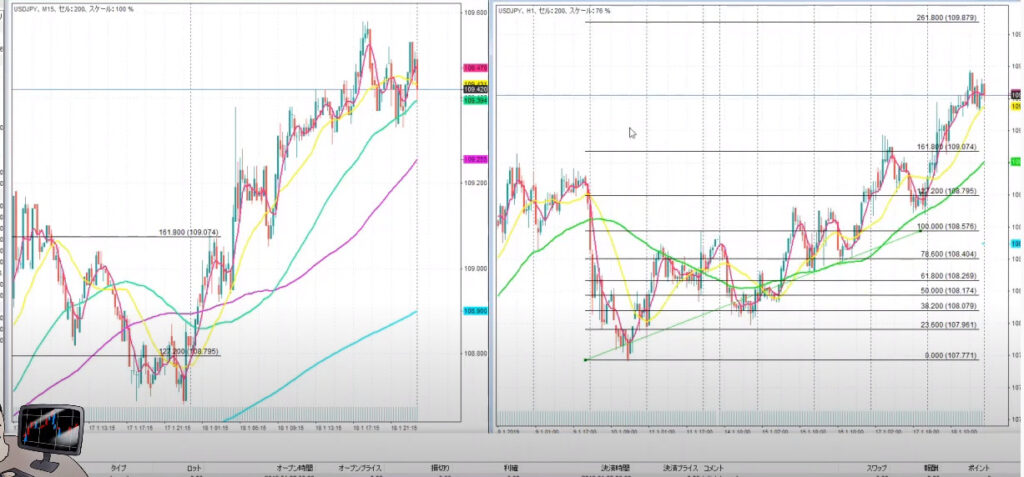Click the magenta 109.255 price tag
The width and height of the screenshot is (1024, 477).
coord(475,159)
